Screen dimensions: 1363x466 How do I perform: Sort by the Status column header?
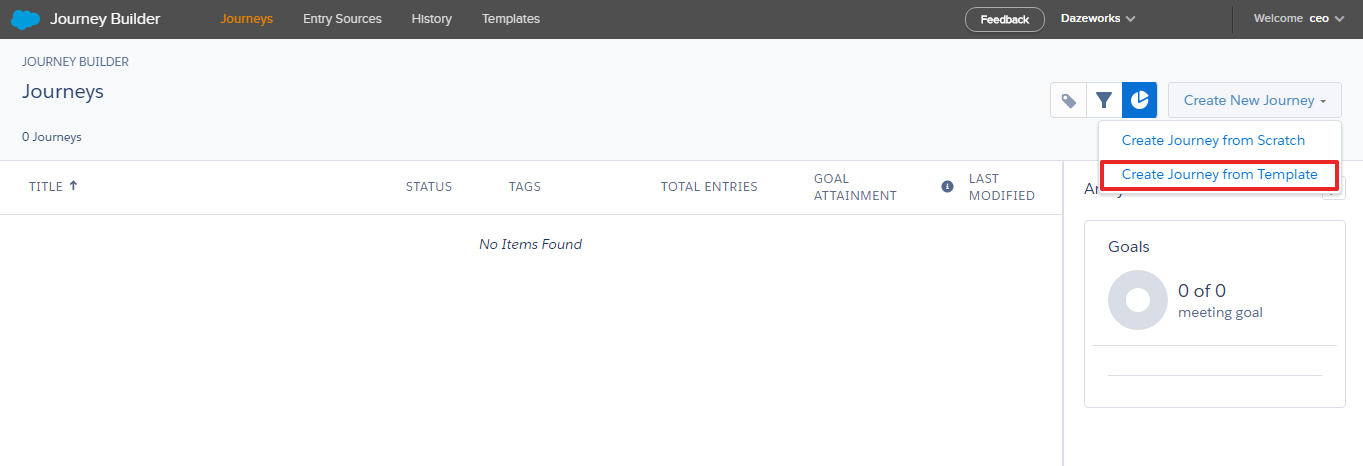pos(429,186)
